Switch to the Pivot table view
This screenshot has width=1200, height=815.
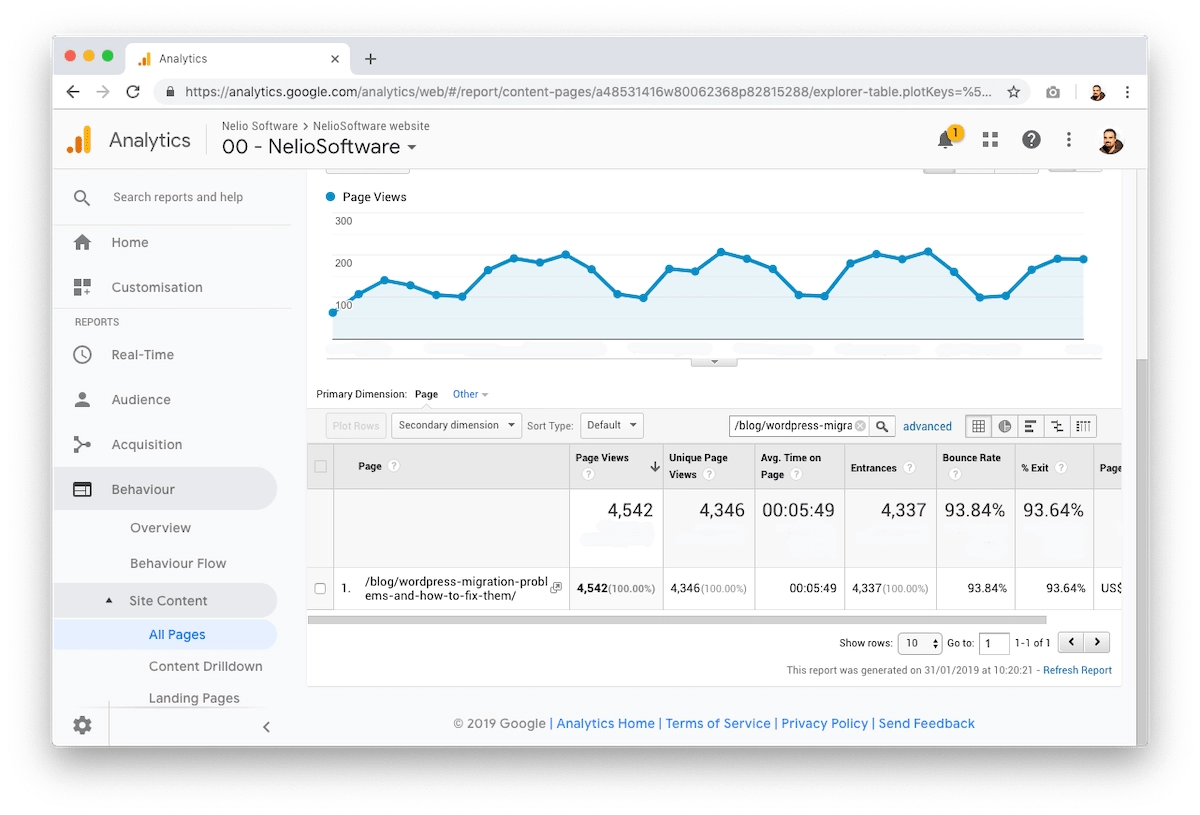[x=1083, y=426]
